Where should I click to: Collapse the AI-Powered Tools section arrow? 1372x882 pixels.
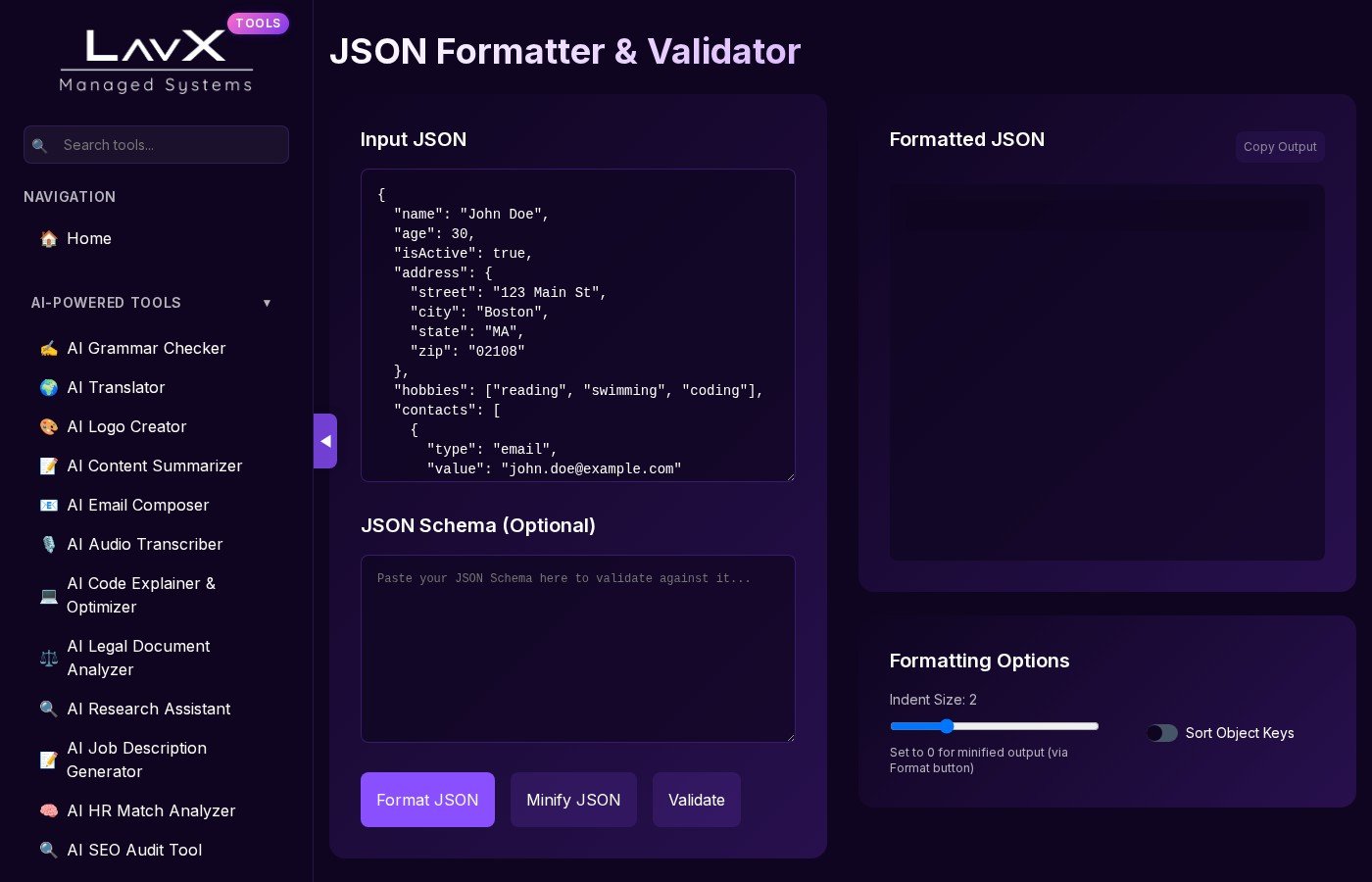pyautogui.click(x=267, y=303)
